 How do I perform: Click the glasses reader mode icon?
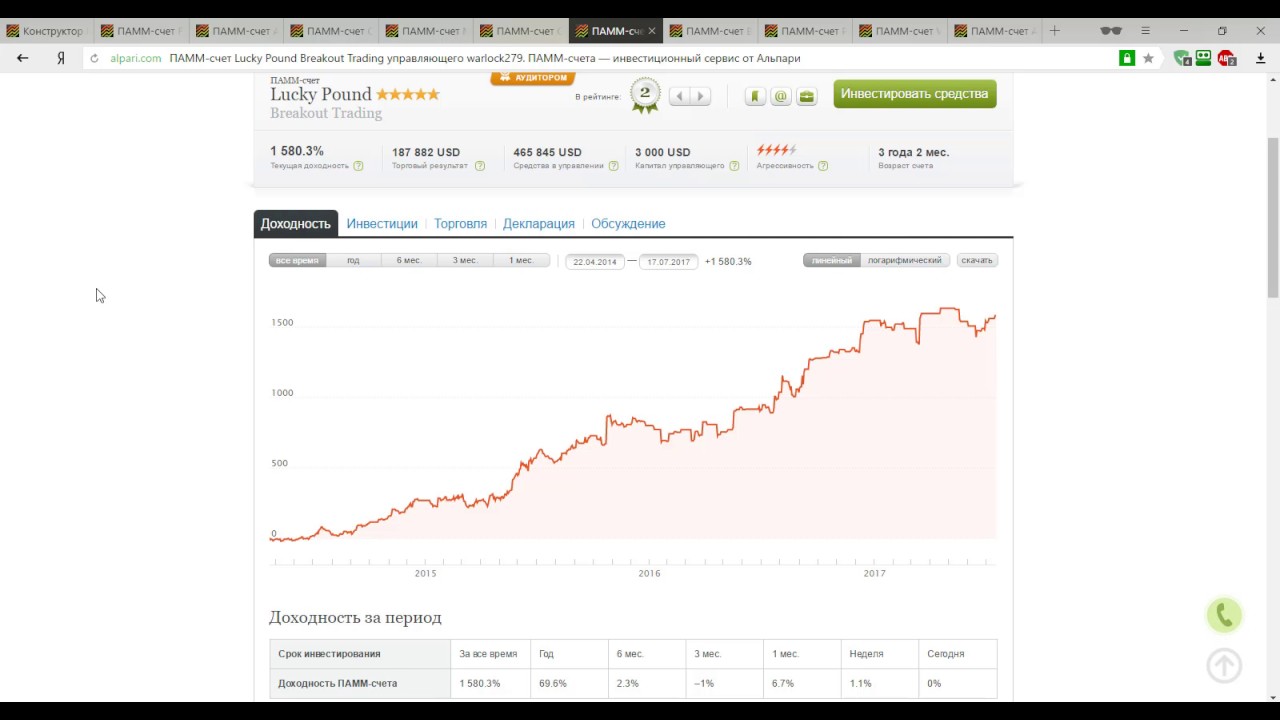click(1111, 31)
